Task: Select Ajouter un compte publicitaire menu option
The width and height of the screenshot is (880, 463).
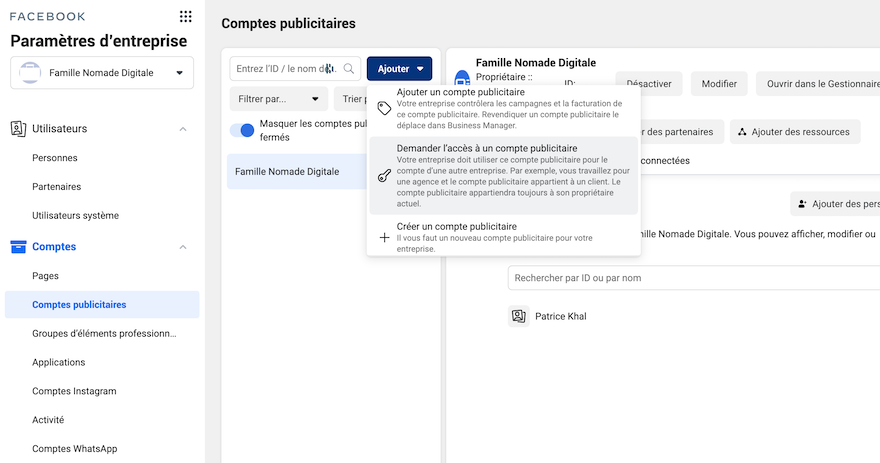Action: [x=503, y=108]
